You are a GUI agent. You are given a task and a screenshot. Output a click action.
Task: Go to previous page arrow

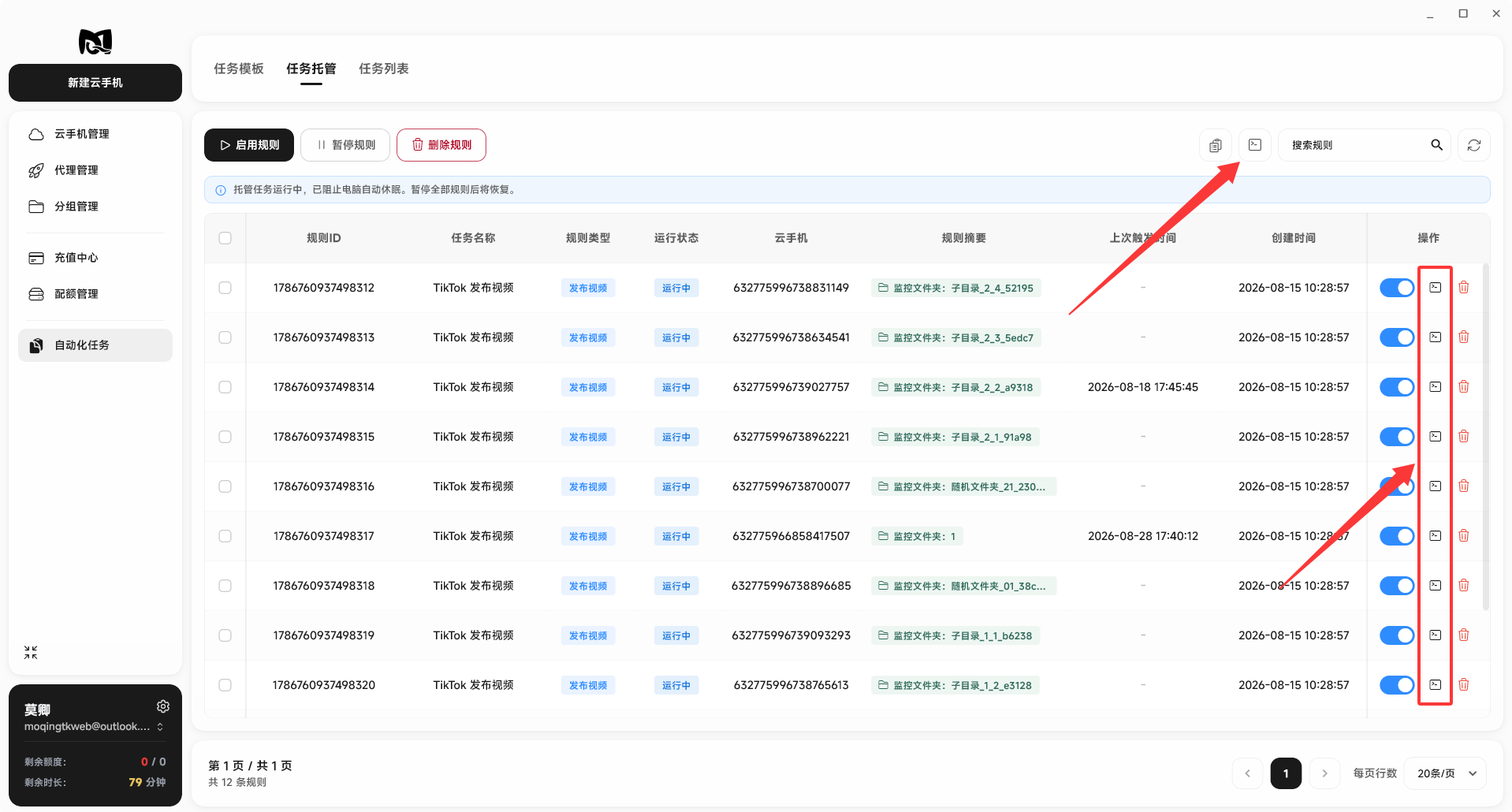point(1247,773)
